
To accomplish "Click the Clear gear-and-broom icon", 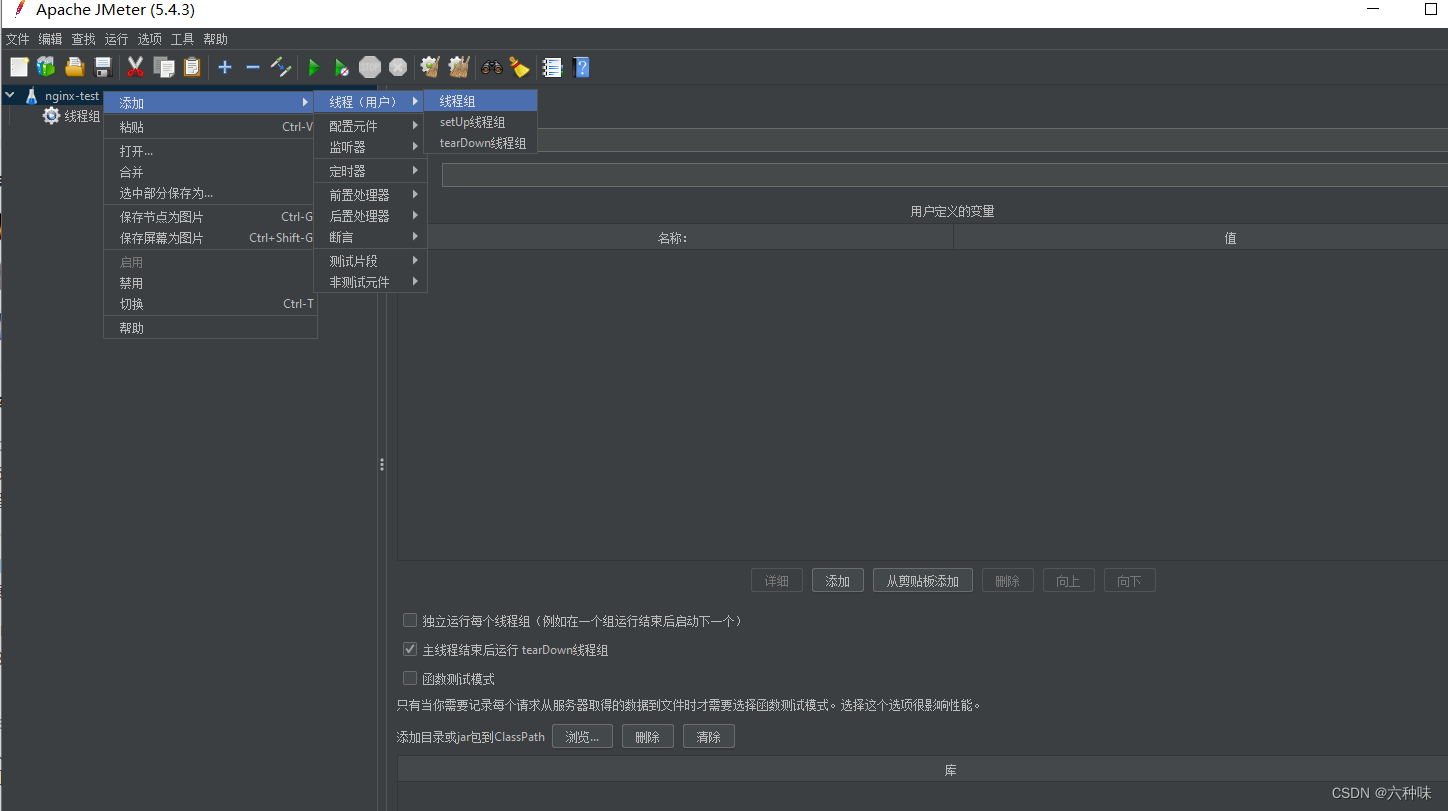I will (x=430, y=67).
